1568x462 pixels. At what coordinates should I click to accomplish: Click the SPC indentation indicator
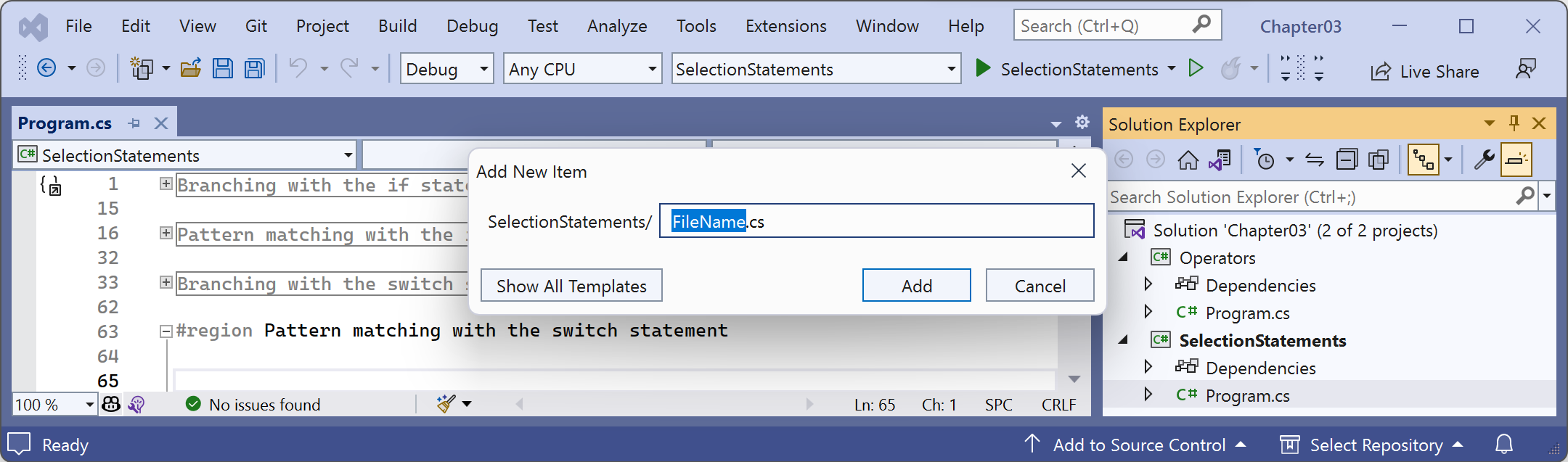pyautogui.click(x=999, y=405)
